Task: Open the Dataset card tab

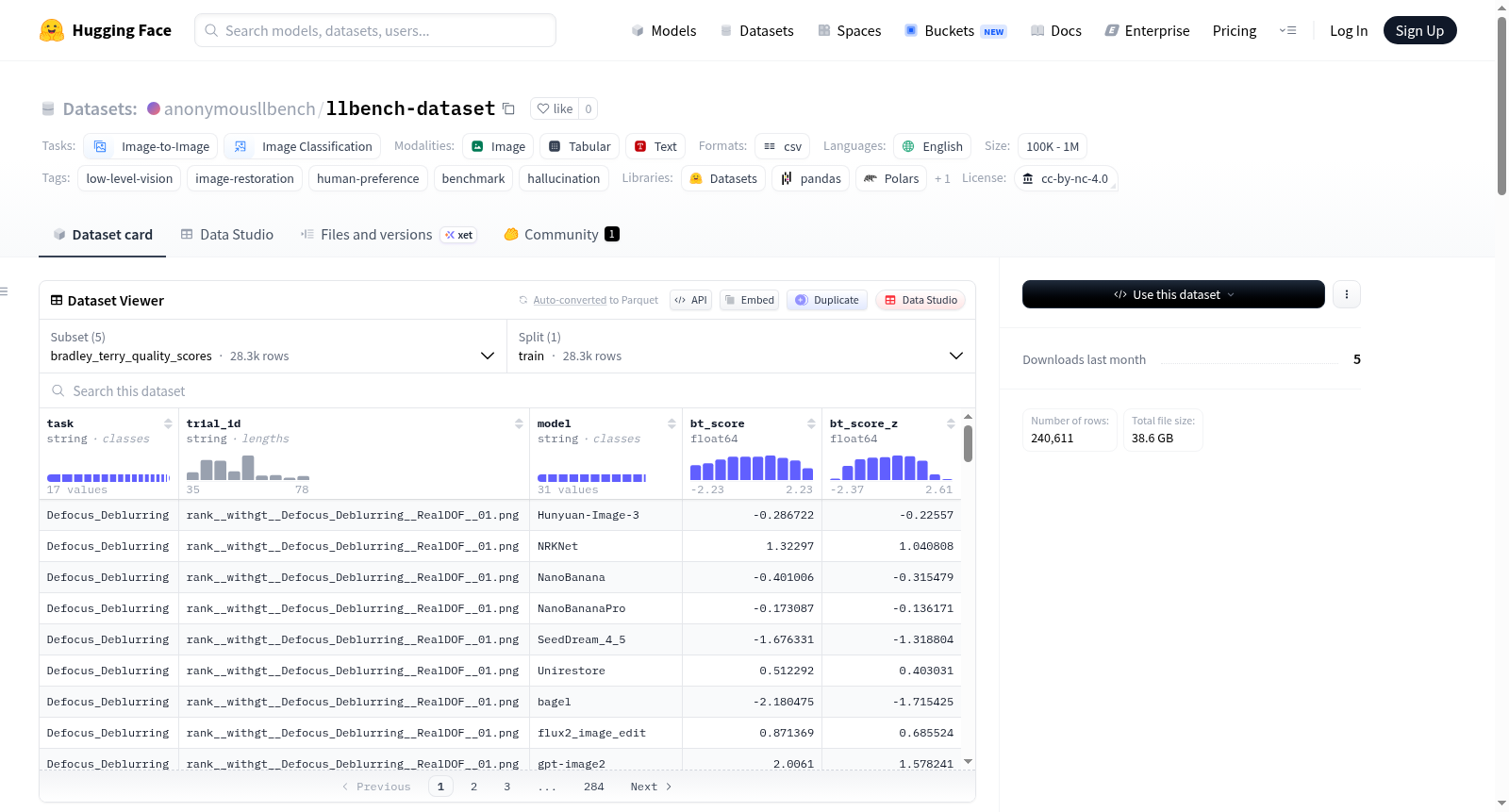Action: point(102,235)
